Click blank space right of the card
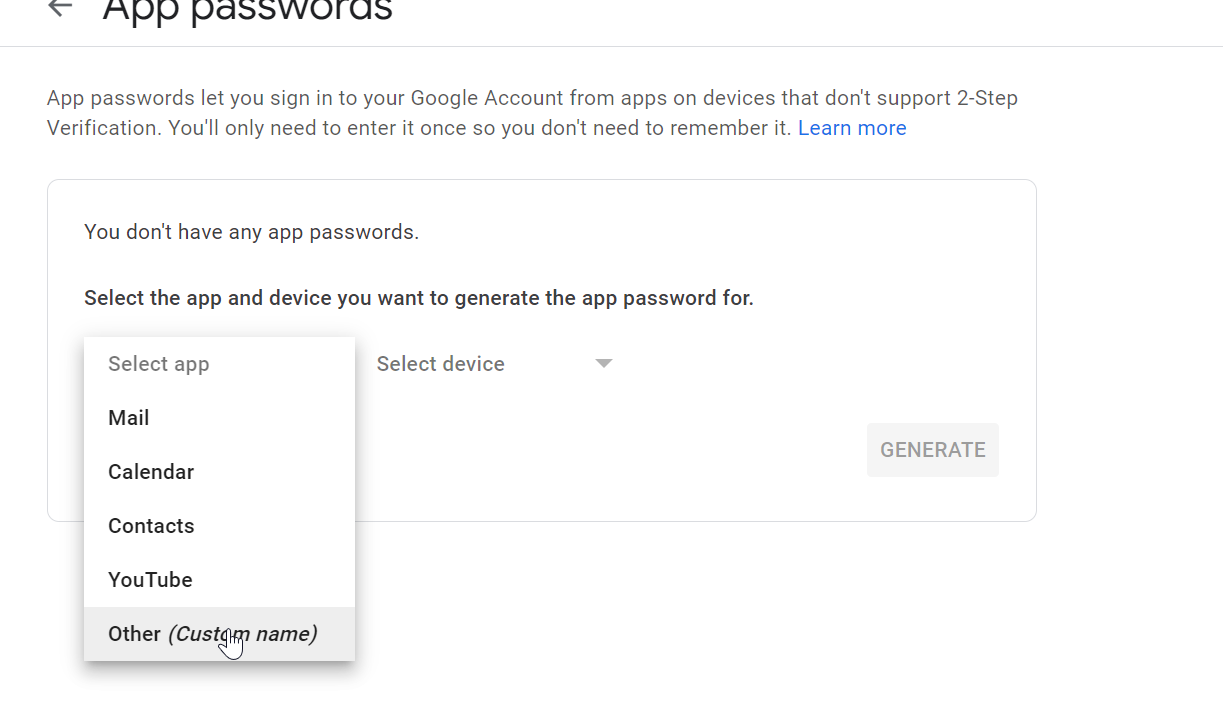 click(x=1130, y=350)
